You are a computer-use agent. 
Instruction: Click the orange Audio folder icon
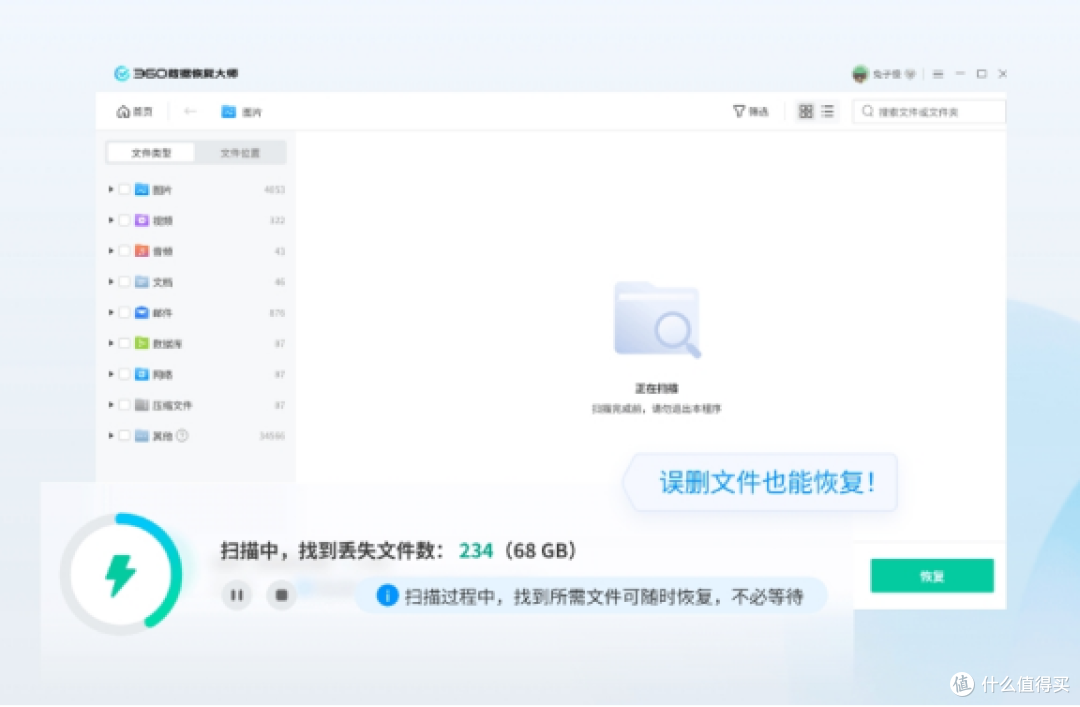(142, 251)
